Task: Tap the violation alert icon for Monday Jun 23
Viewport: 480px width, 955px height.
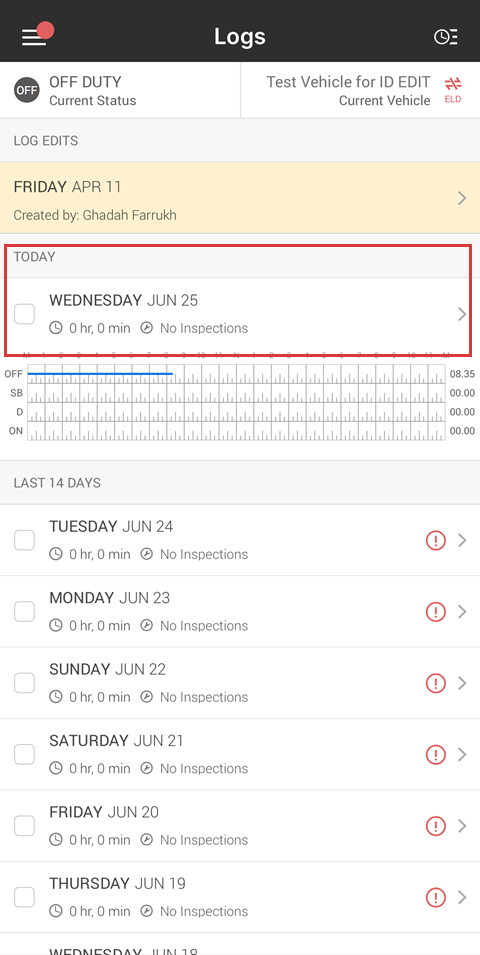Action: coord(436,611)
